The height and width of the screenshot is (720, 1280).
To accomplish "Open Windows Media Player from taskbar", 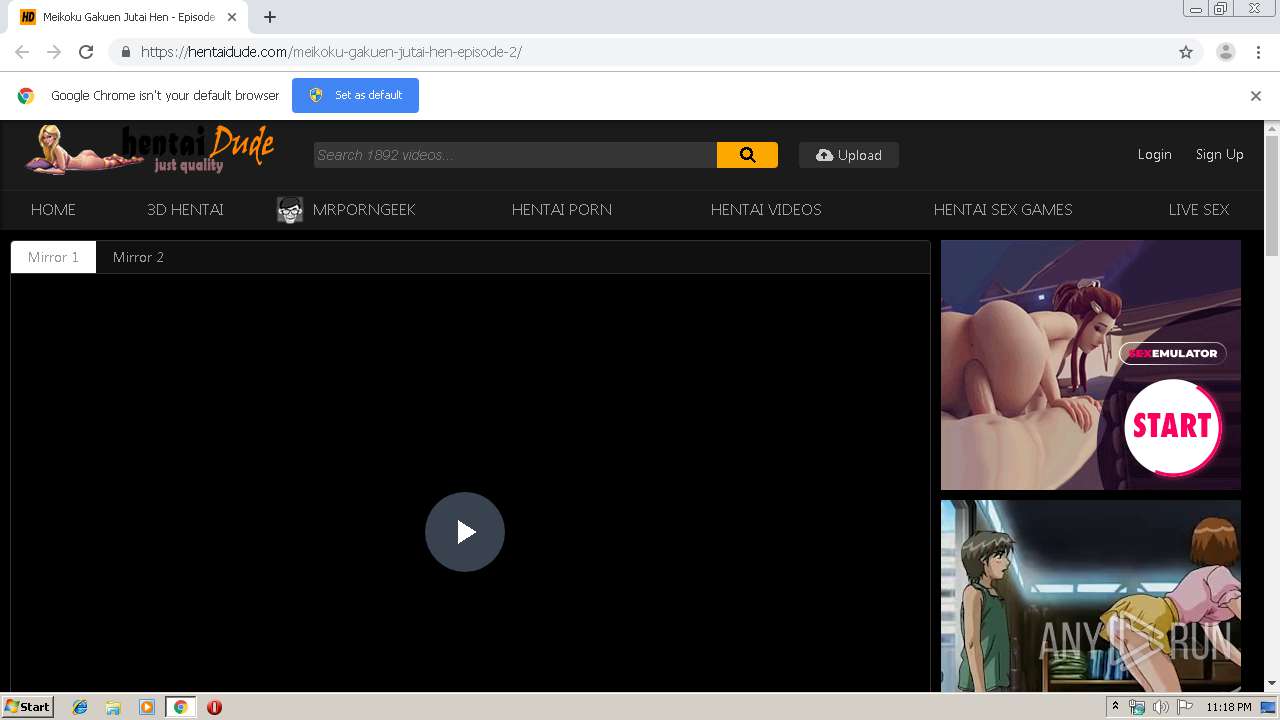I will click(147, 707).
